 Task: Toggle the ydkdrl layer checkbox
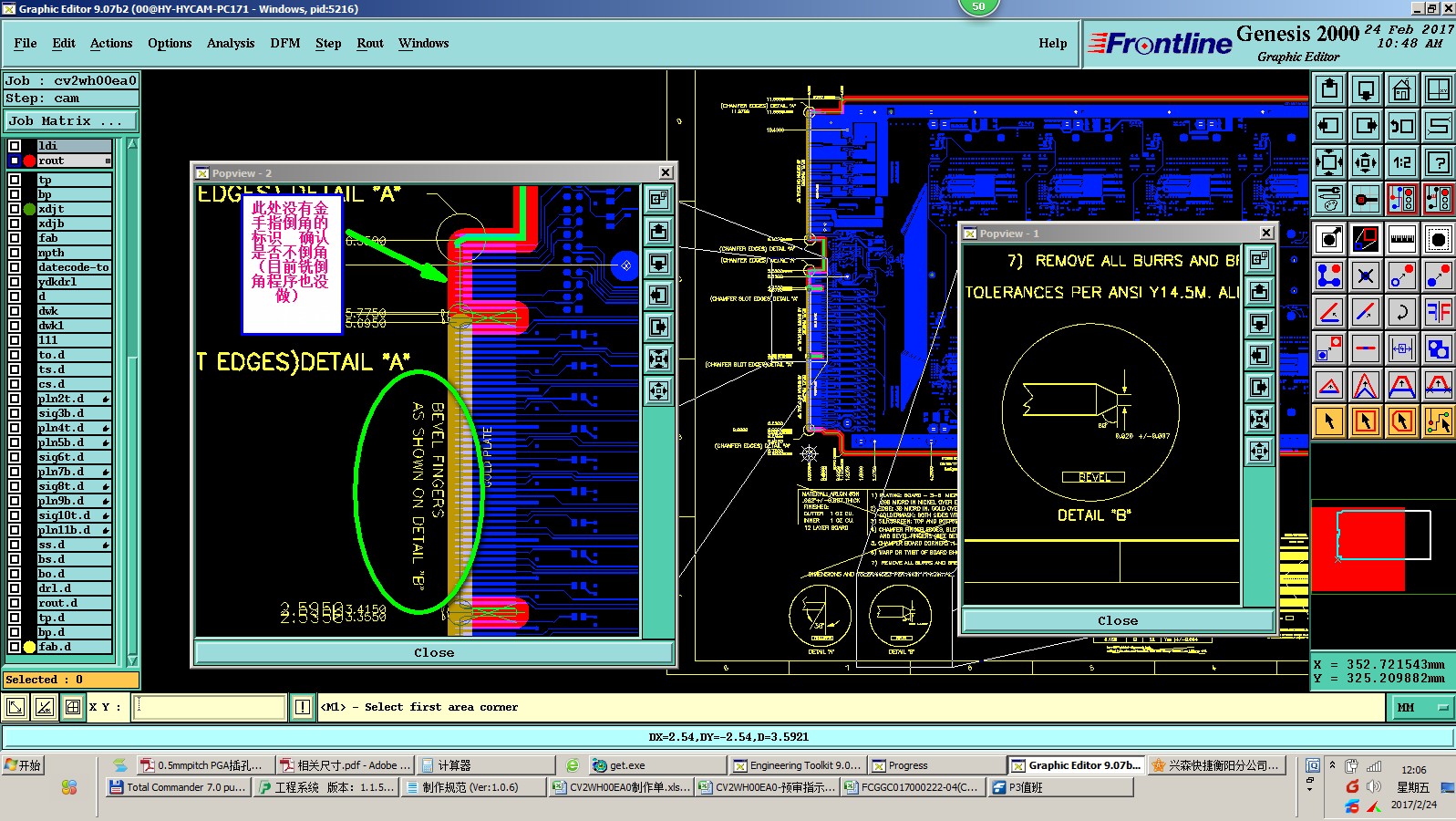point(15,282)
